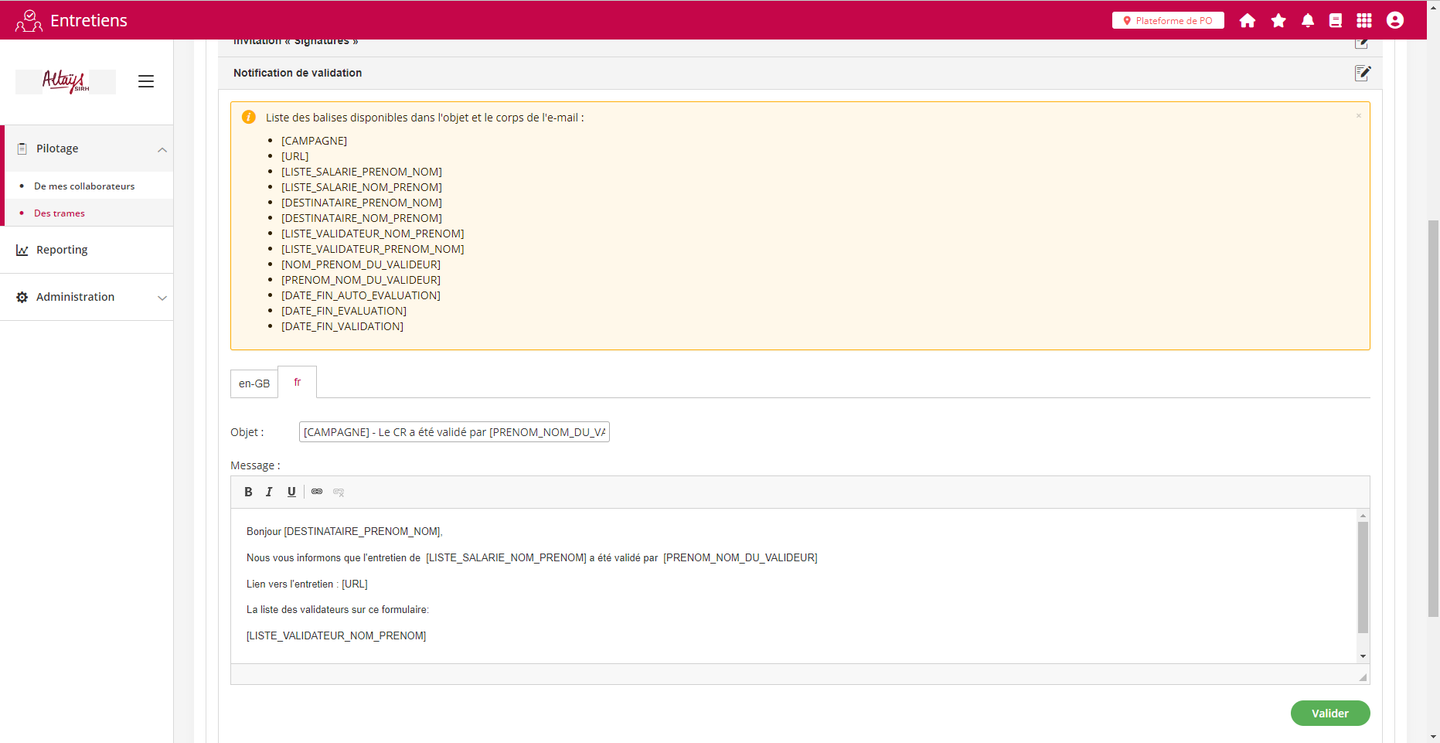The height and width of the screenshot is (743, 1440).
Task: Apply underline formatting in message editor
Action: coord(291,492)
